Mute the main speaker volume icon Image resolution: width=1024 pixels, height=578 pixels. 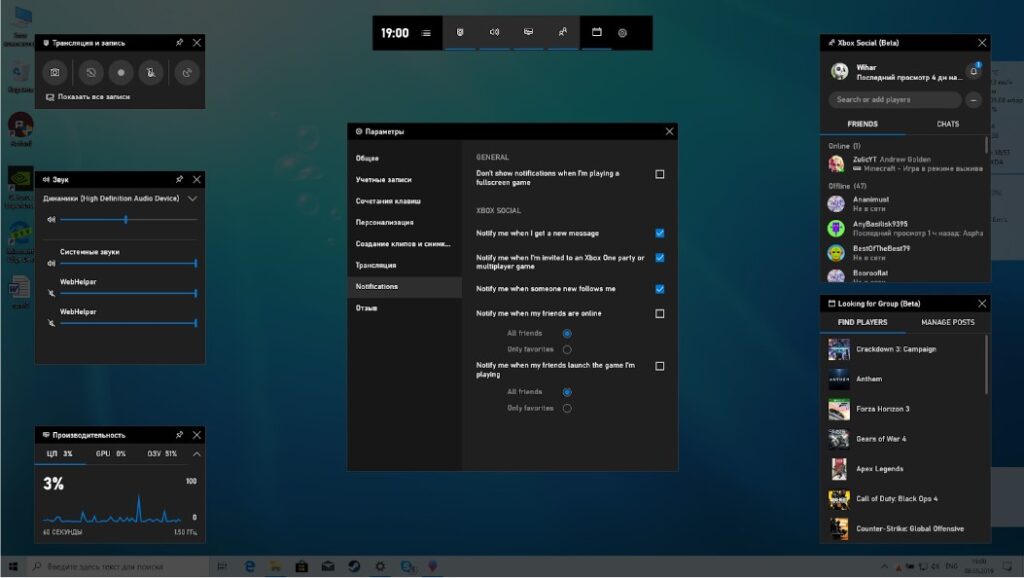51,219
